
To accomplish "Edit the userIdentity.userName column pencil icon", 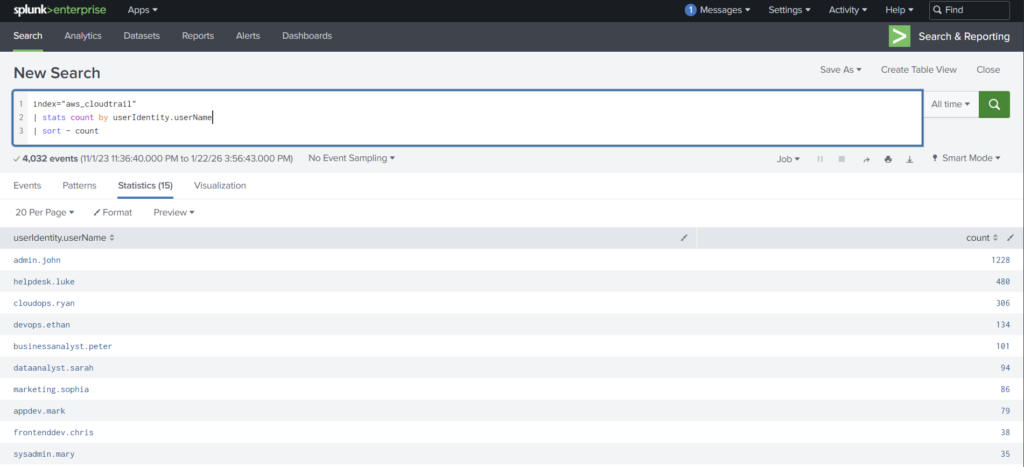I will click(x=684, y=238).
